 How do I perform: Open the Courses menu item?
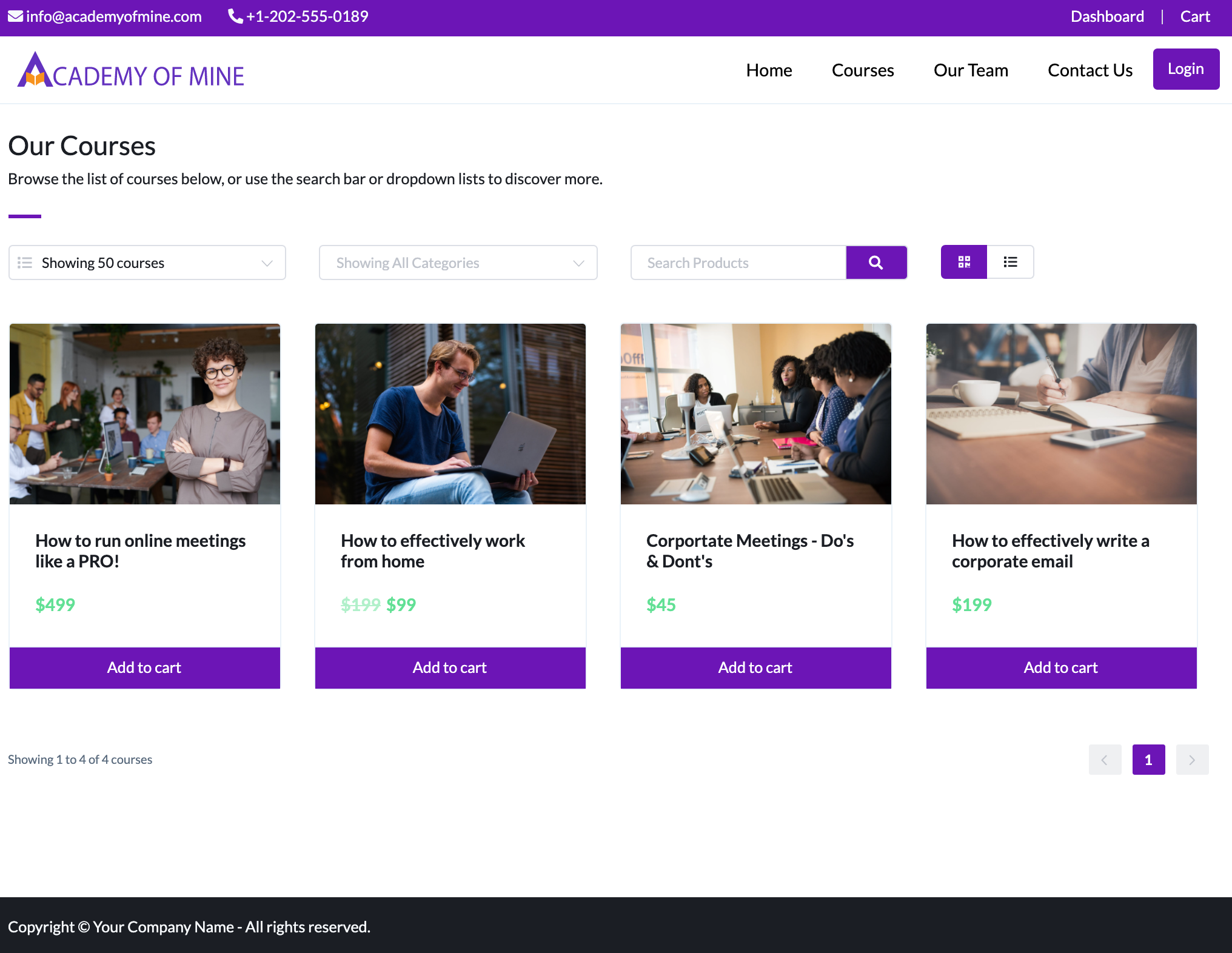point(862,70)
